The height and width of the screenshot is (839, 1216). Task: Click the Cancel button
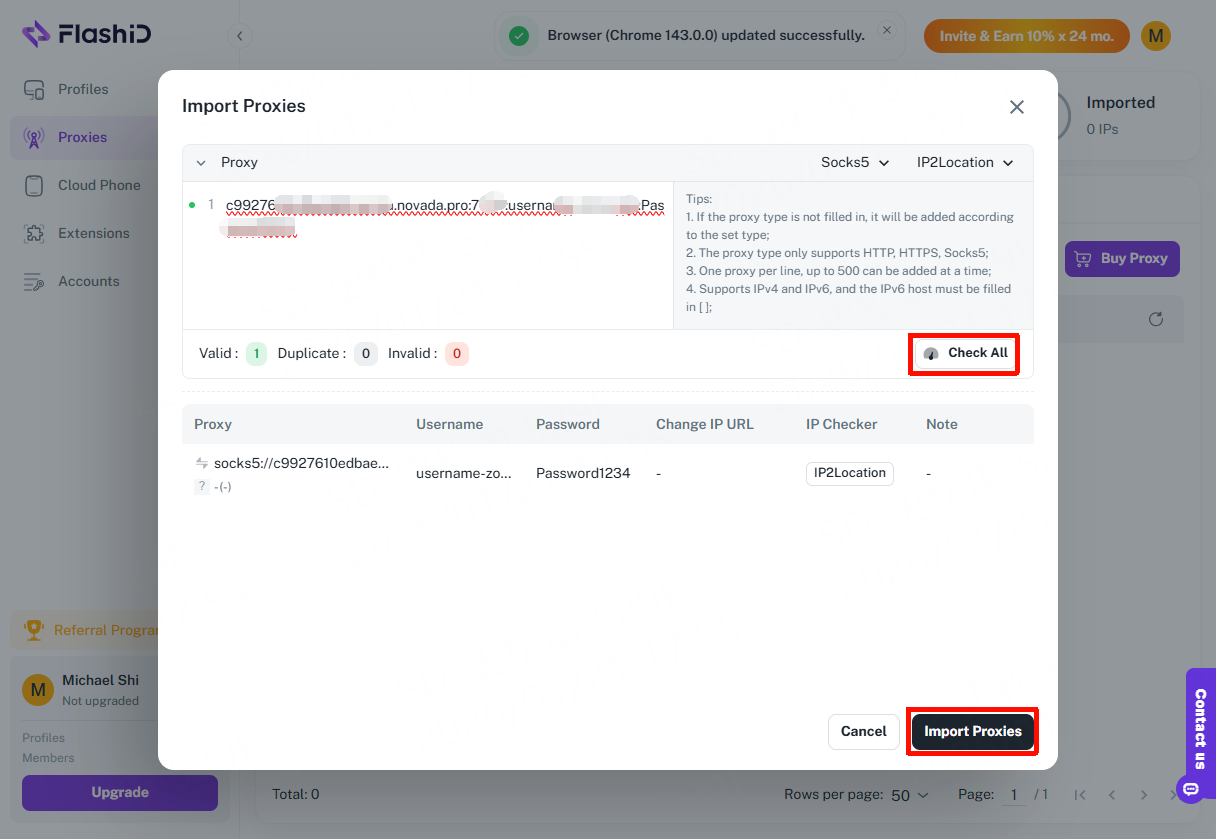863,731
